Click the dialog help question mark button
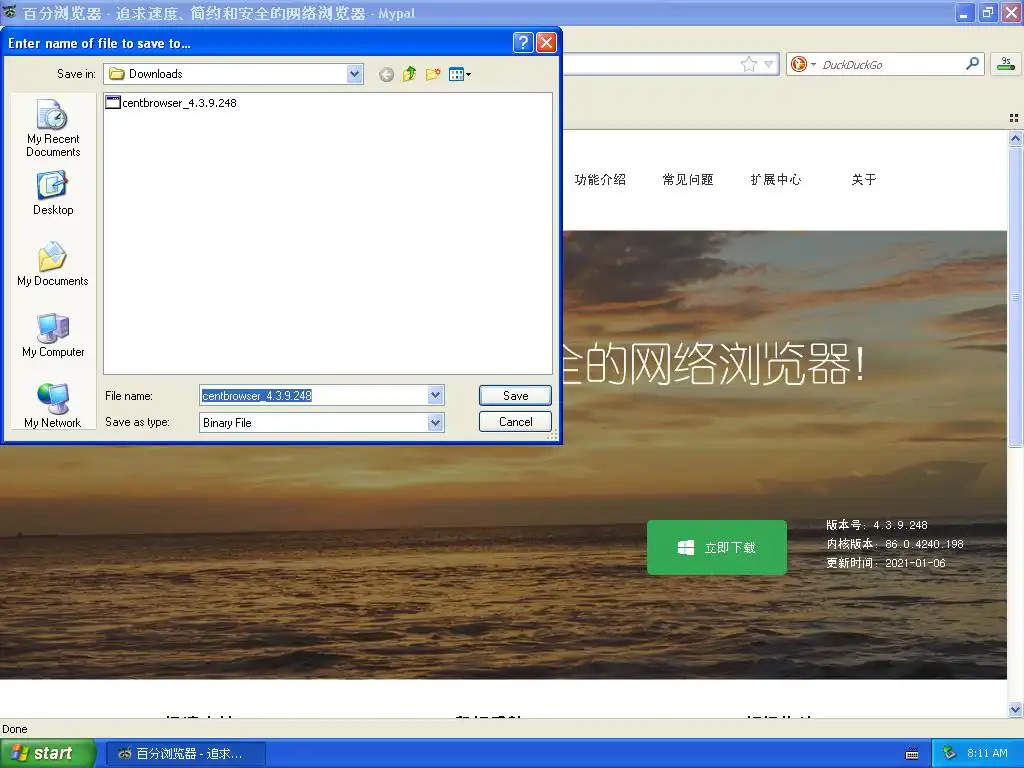Viewport: 1024px width, 768px height. [x=523, y=43]
